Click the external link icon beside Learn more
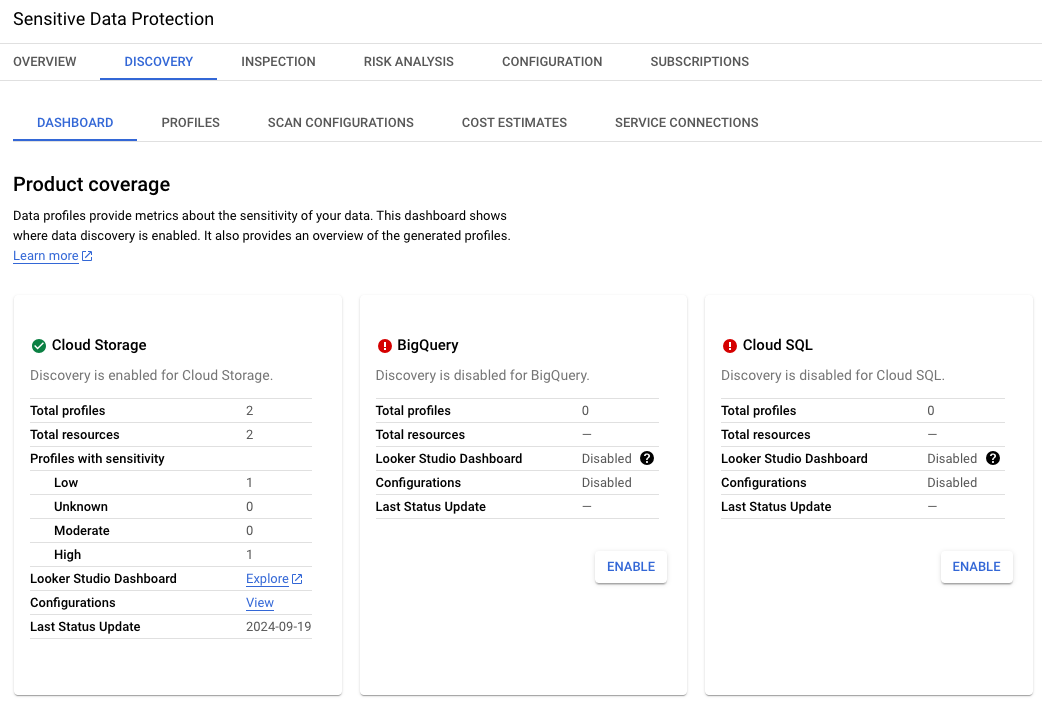1042x710 pixels. coord(87,256)
